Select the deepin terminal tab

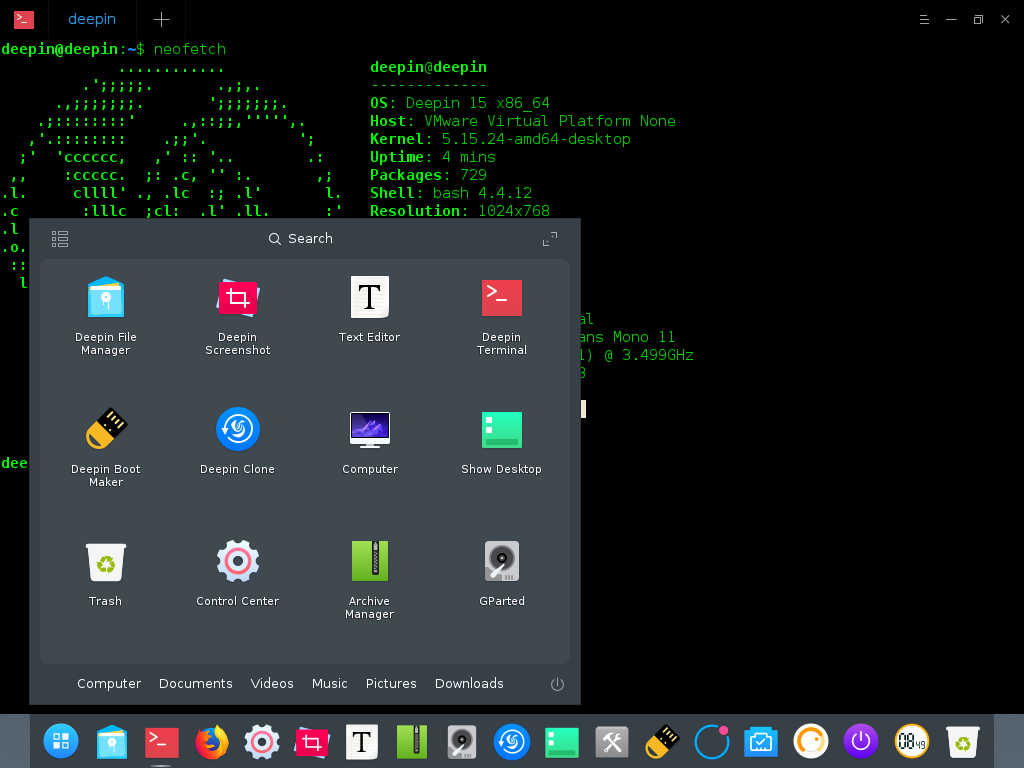tap(92, 19)
